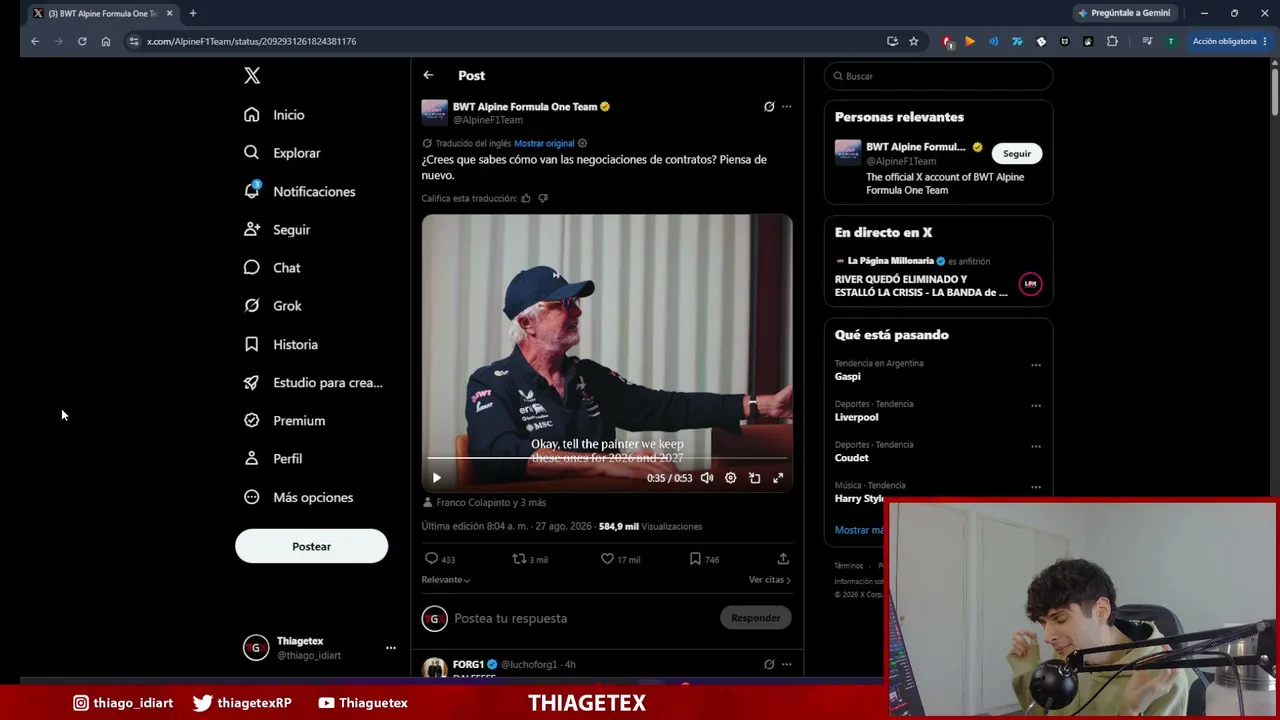Expand Más opciones in the sidebar

[x=299, y=497]
